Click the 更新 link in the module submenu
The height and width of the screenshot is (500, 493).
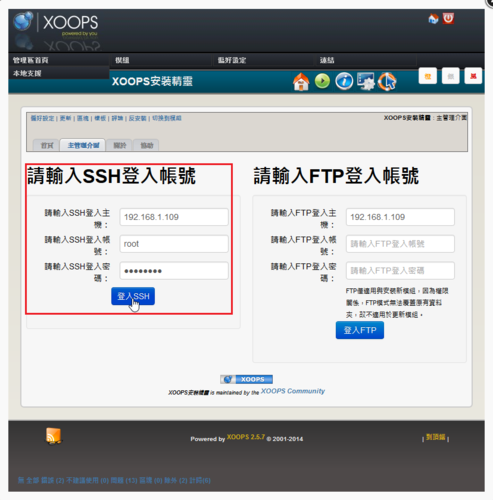click(x=65, y=118)
